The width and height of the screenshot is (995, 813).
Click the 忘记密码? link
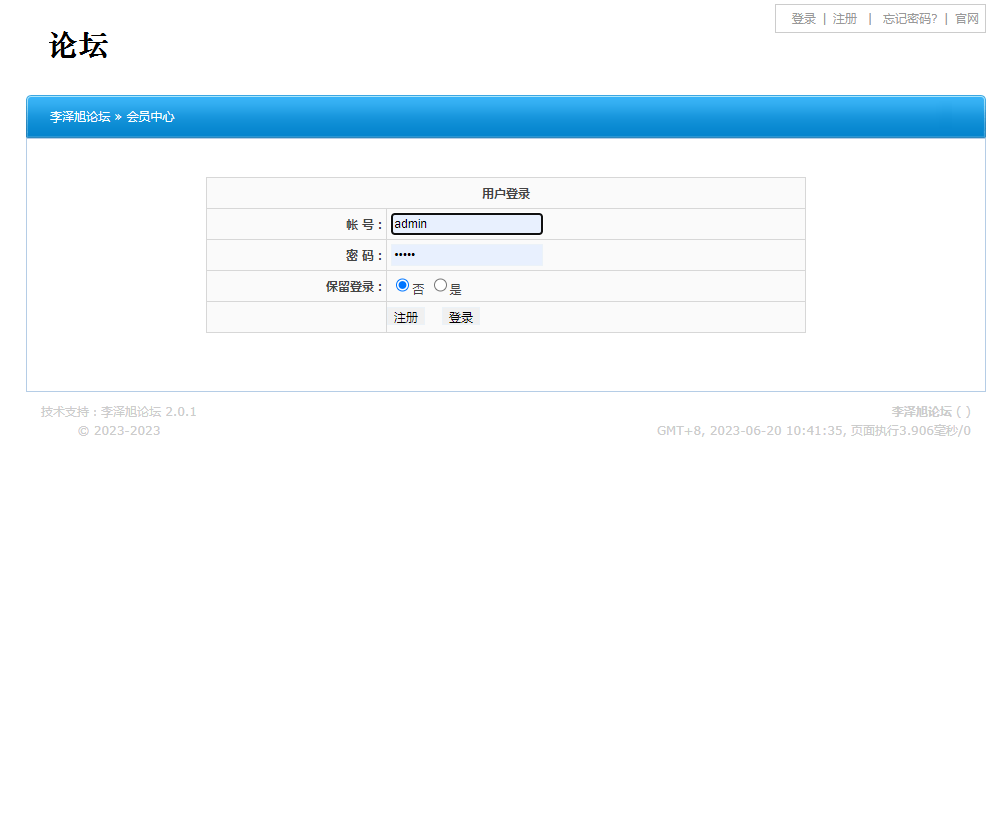[909, 19]
